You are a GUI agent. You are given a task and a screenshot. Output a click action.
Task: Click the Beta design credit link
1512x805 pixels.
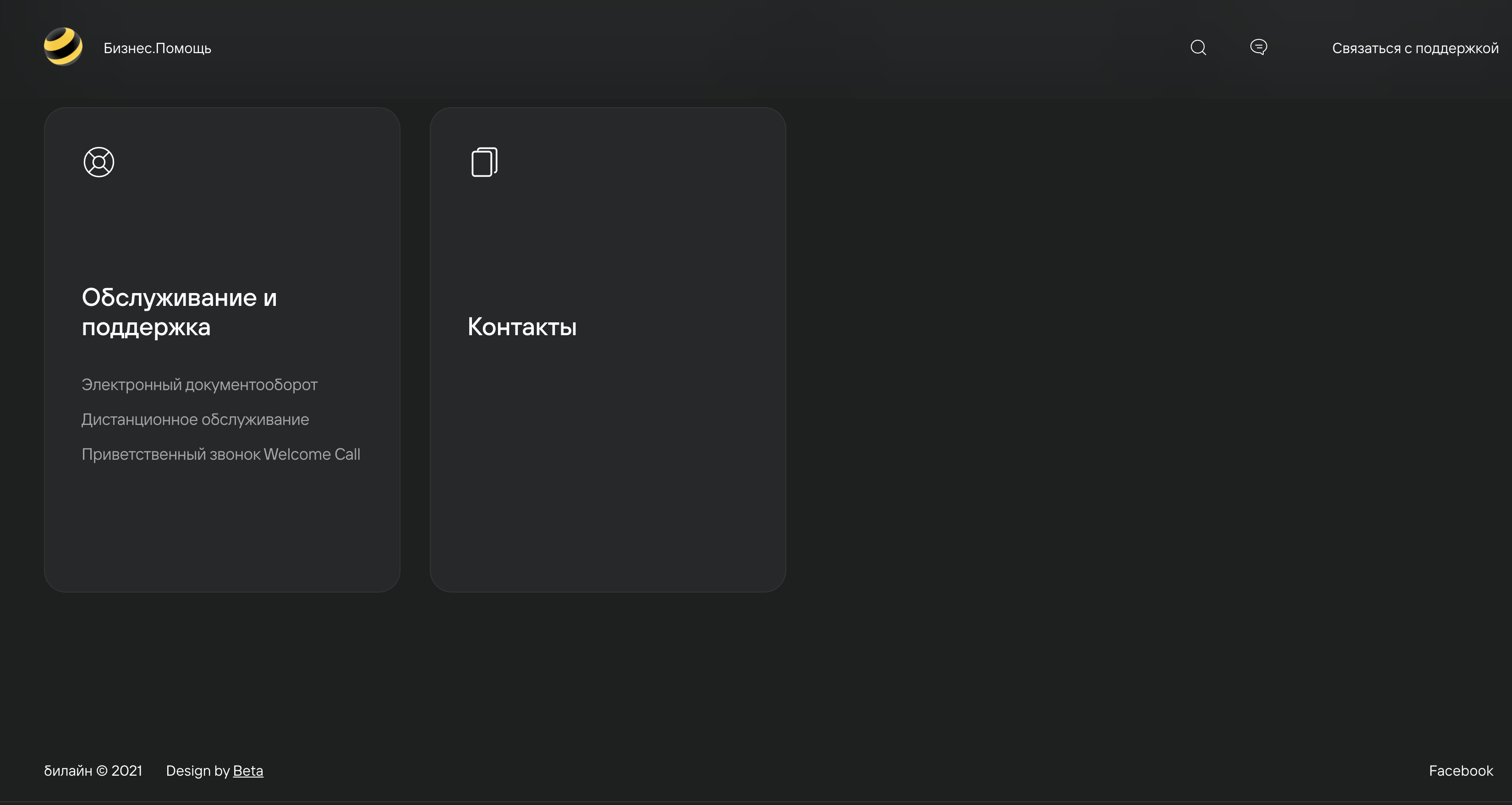pos(248,770)
